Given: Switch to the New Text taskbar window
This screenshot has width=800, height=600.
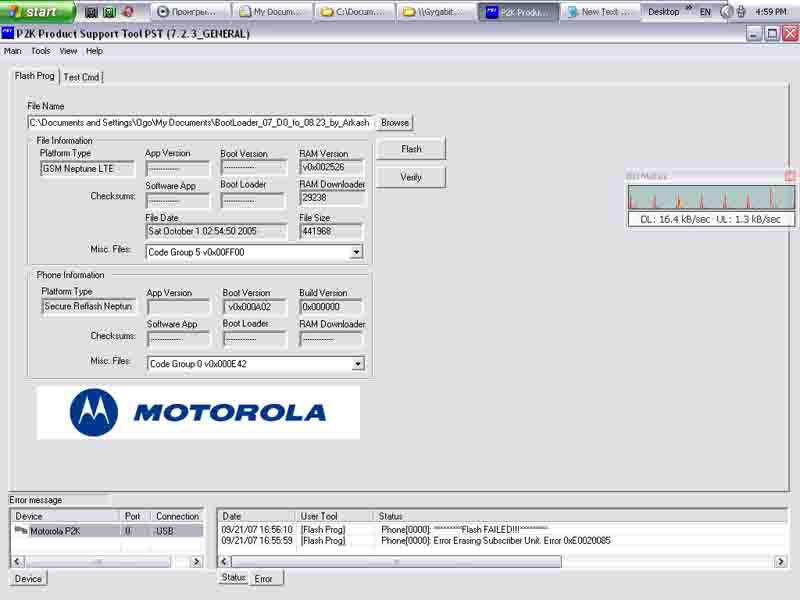Looking at the screenshot, I should click(600, 12).
